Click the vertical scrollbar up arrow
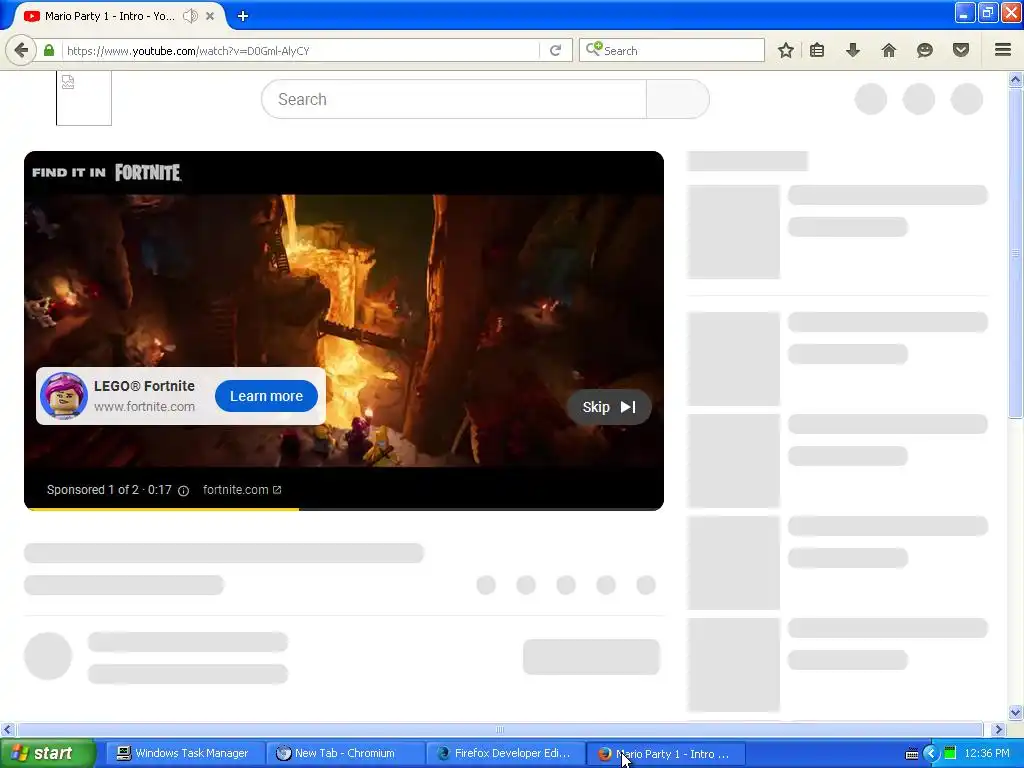The height and width of the screenshot is (768, 1024). click(1015, 80)
